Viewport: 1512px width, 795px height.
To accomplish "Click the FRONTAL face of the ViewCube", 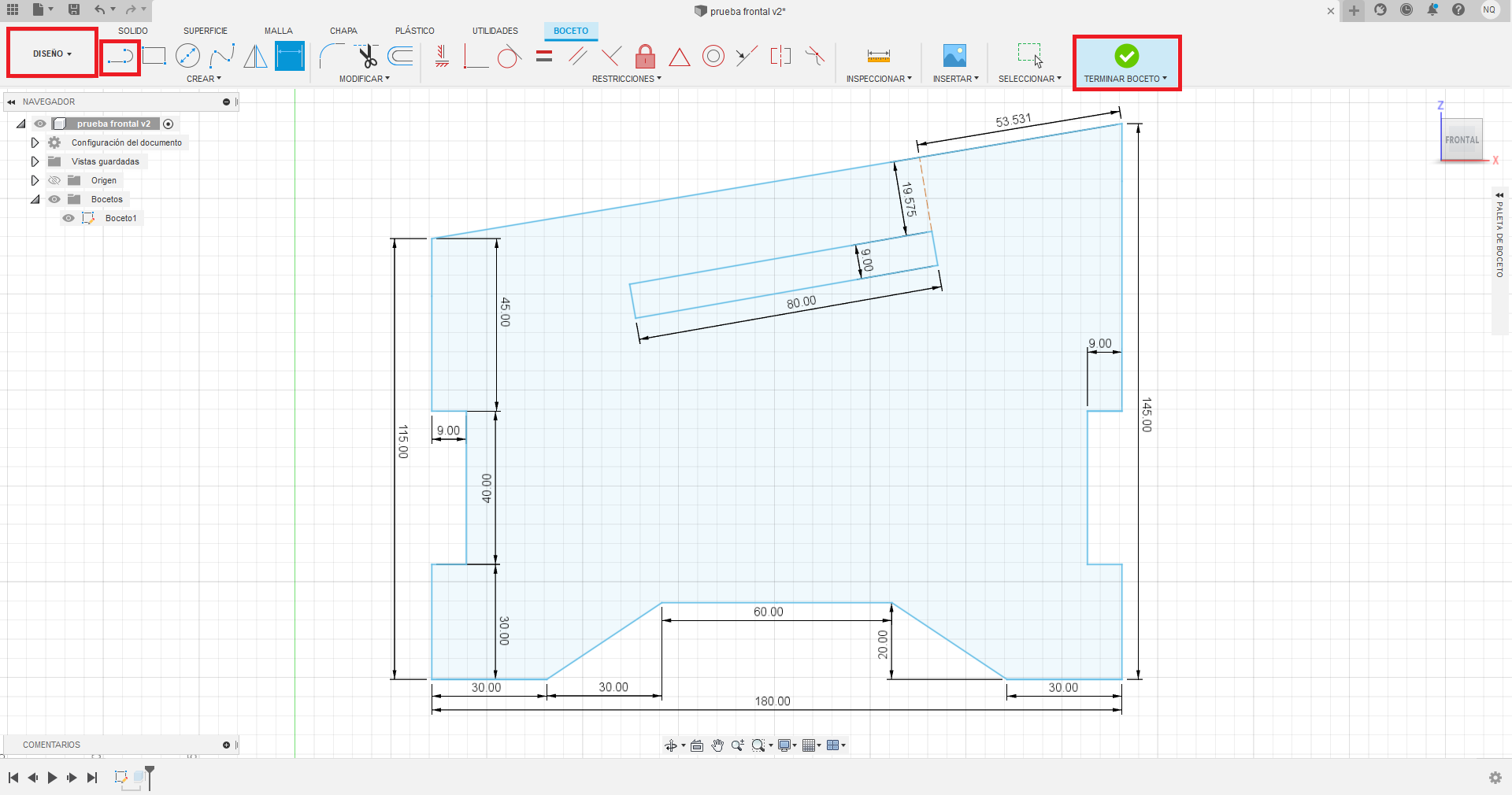I will (x=1462, y=139).
